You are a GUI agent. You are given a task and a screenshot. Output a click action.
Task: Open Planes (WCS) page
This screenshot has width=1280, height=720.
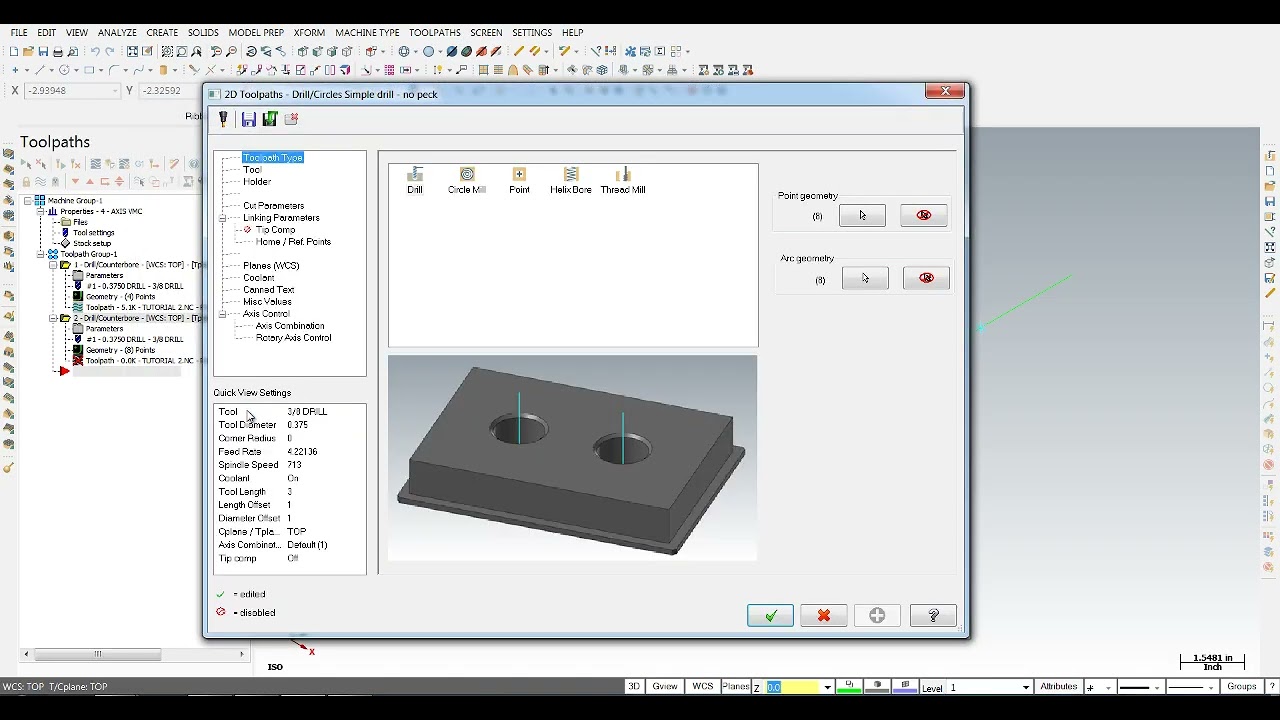[x=271, y=266]
